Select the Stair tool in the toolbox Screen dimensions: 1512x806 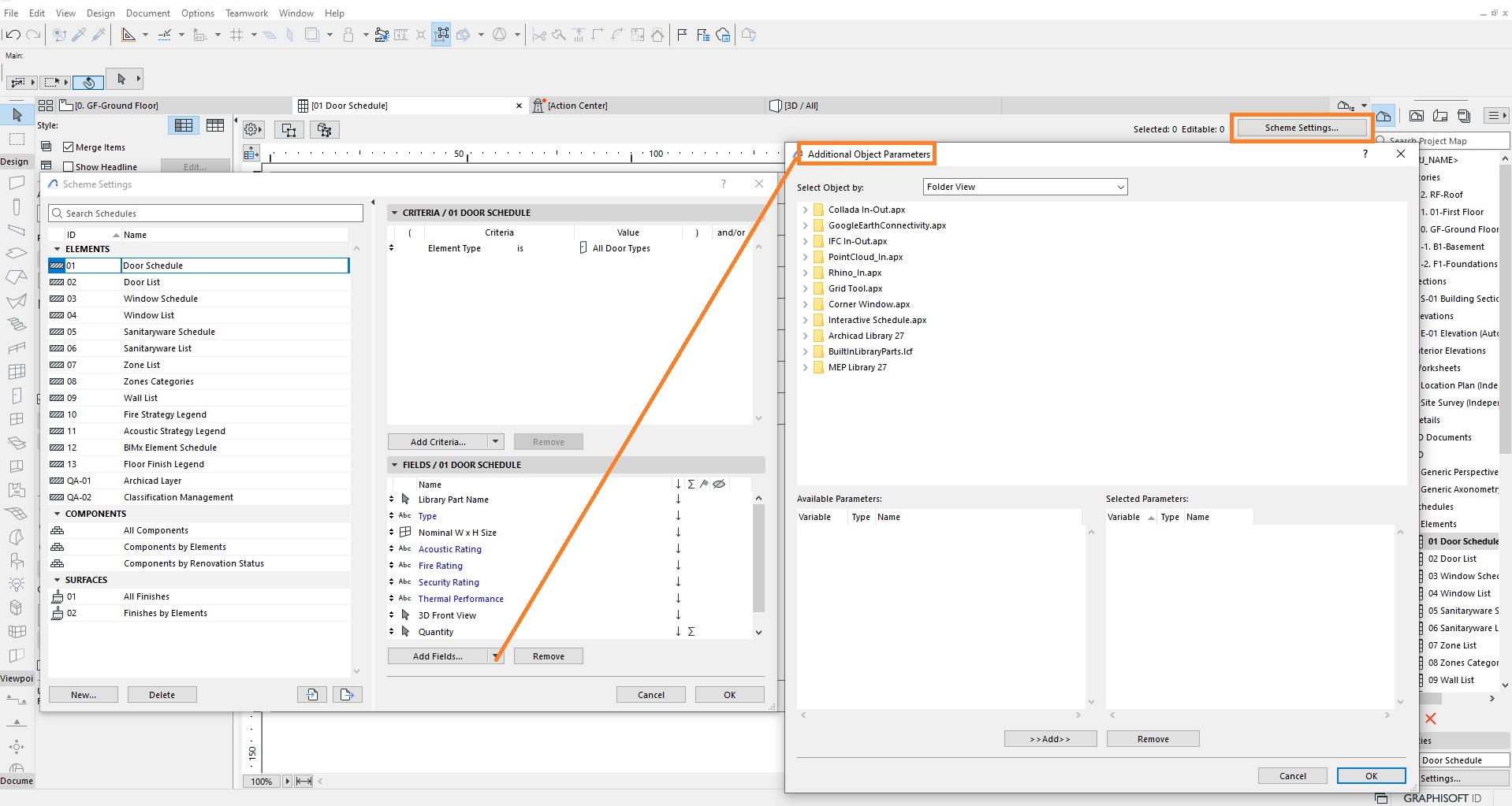coord(17,324)
